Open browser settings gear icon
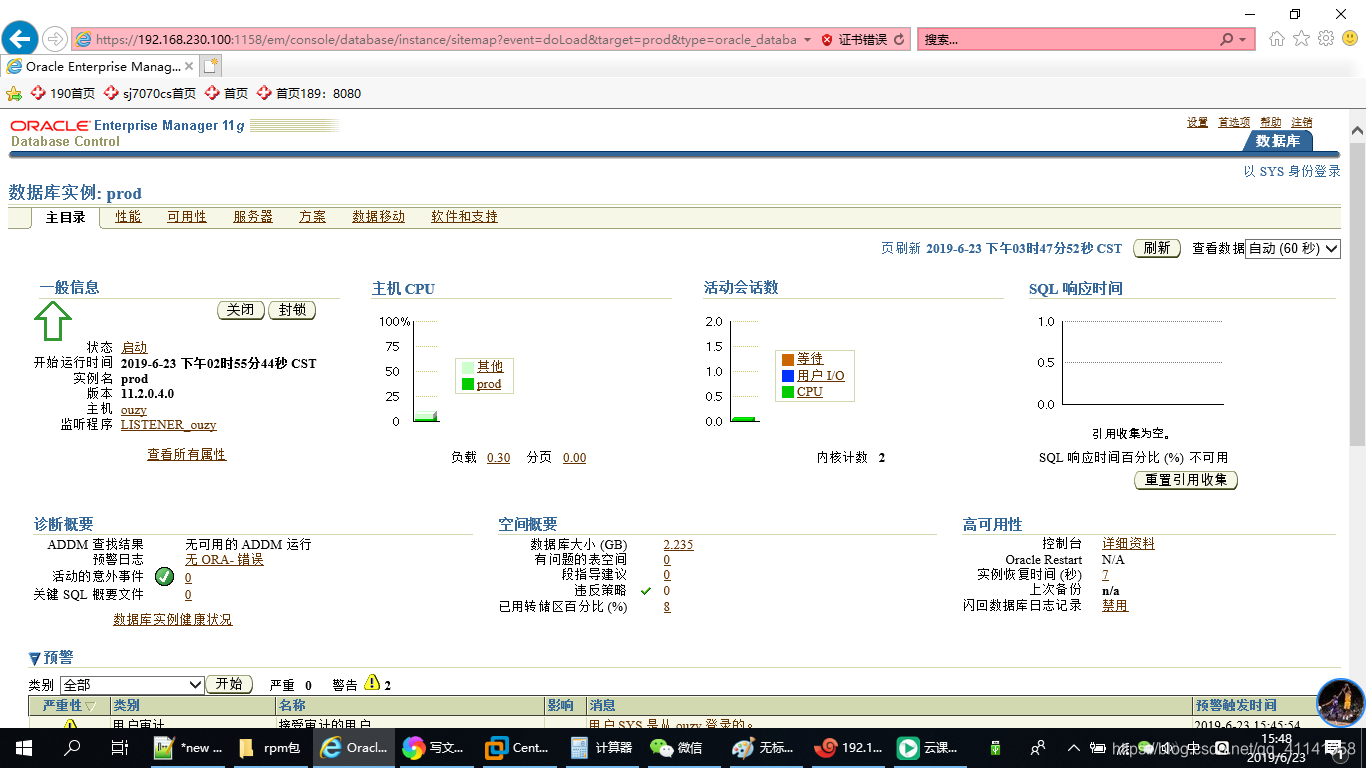Viewport: 1366px width, 768px height. click(1326, 39)
